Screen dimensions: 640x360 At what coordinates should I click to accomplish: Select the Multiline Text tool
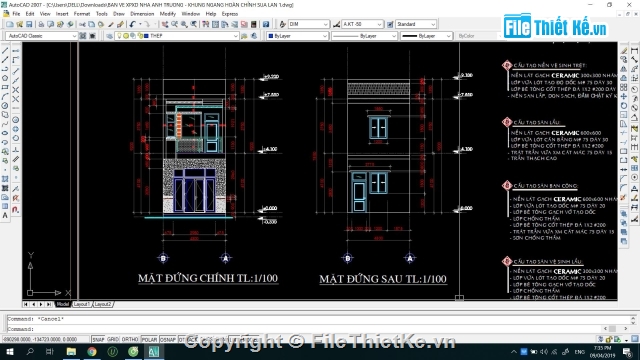coord(5,216)
